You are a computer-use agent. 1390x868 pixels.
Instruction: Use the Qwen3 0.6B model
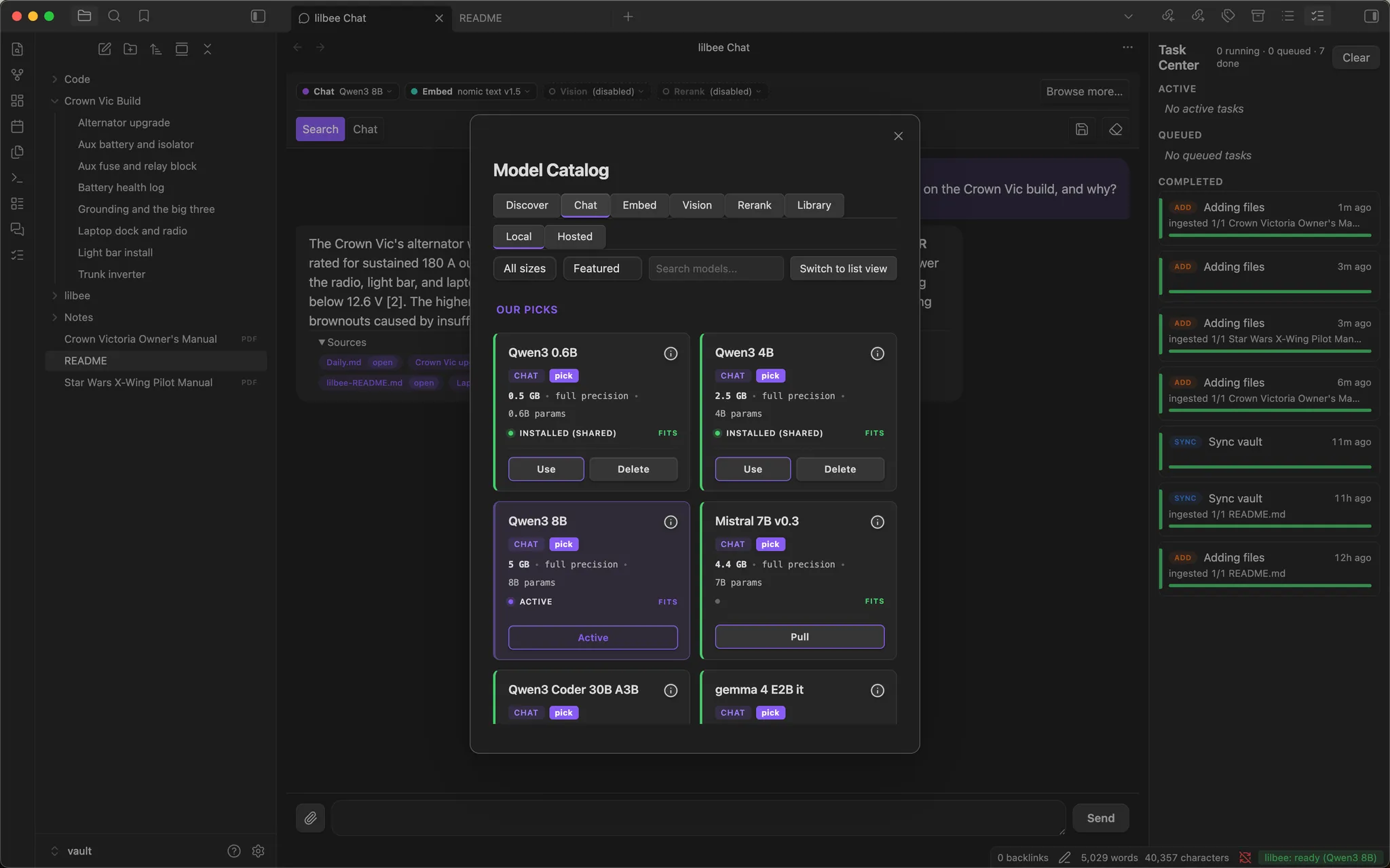[546, 469]
